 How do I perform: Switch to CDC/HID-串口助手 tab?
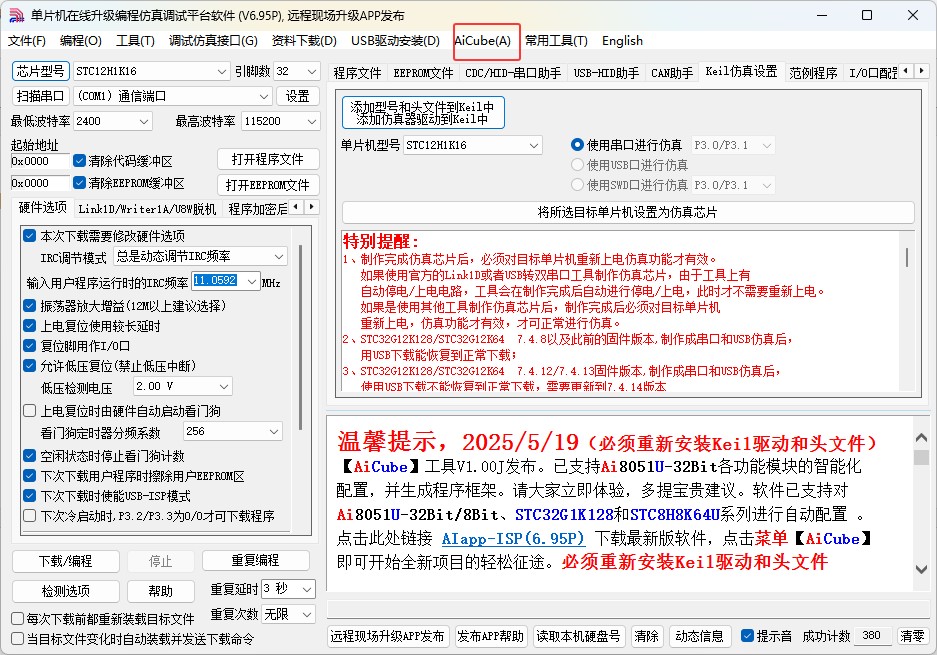pos(513,73)
